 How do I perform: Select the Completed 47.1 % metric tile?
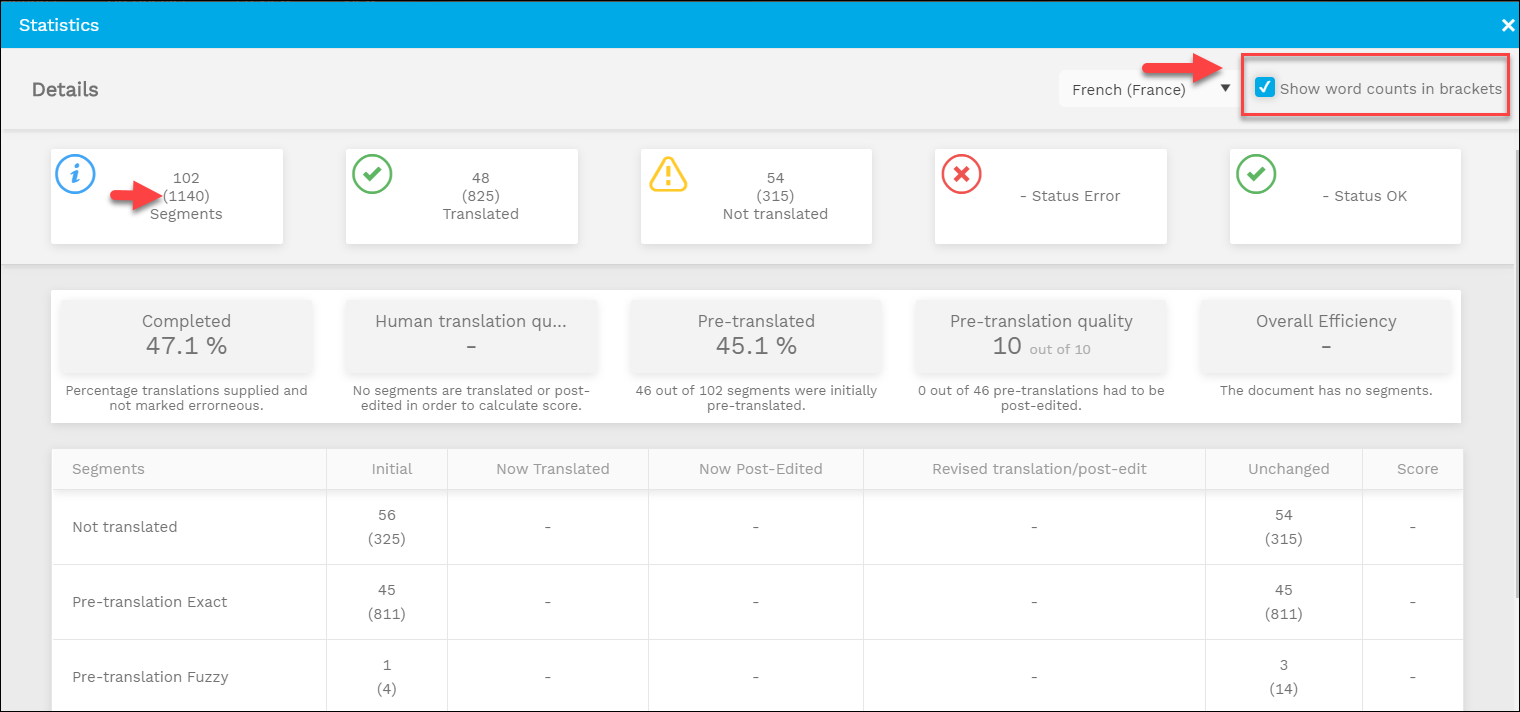point(186,335)
